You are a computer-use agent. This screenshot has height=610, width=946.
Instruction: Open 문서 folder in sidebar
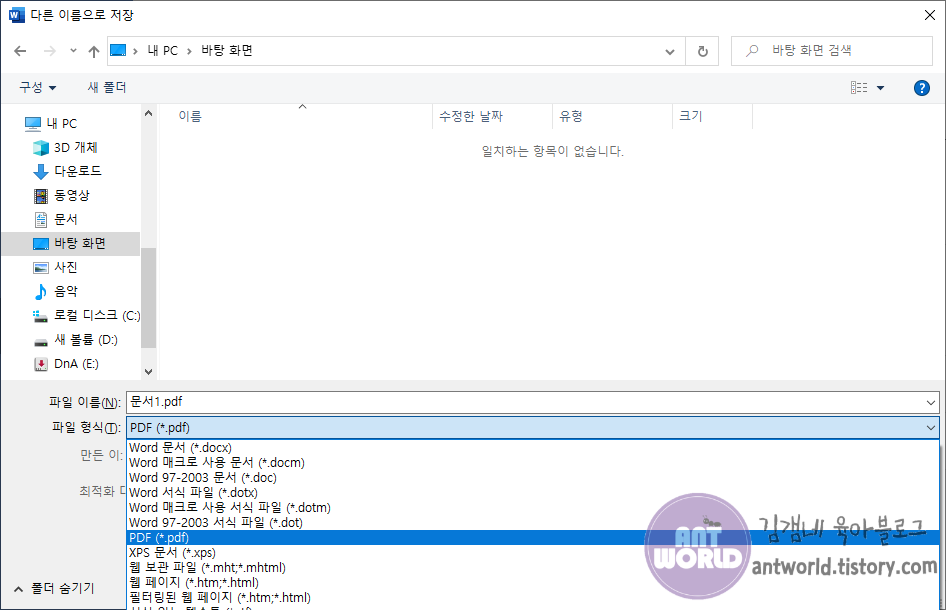pyautogui.click(x=55, y=220)
